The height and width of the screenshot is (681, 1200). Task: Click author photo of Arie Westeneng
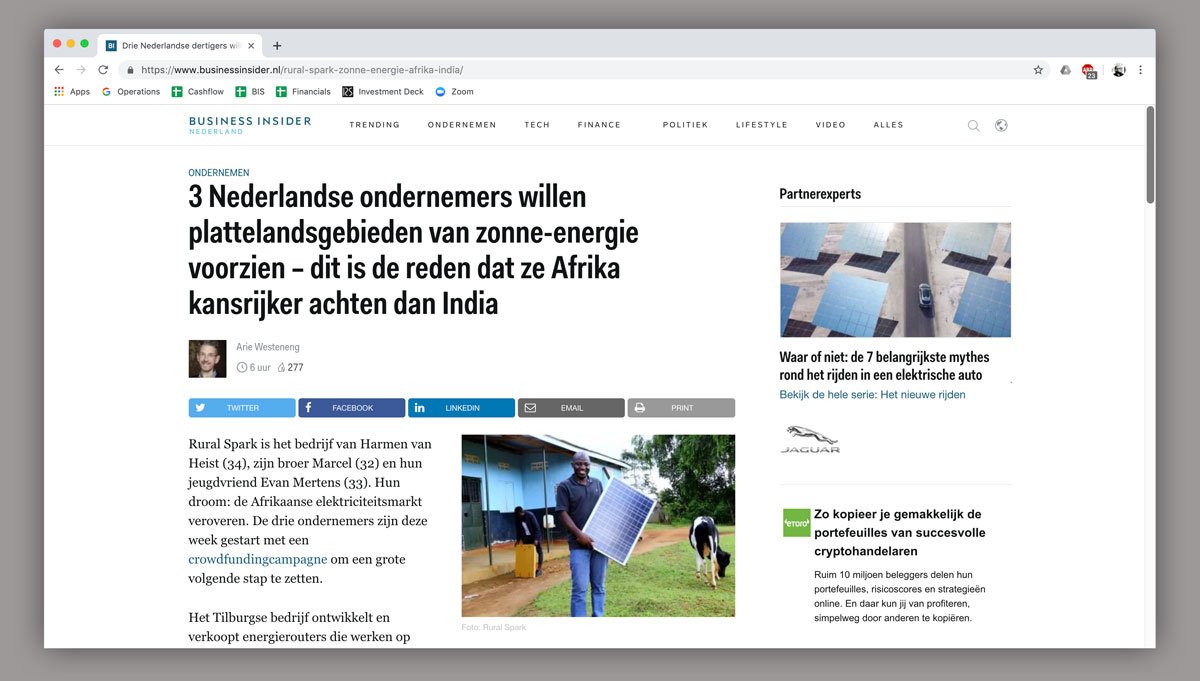(x=207, y=359)
